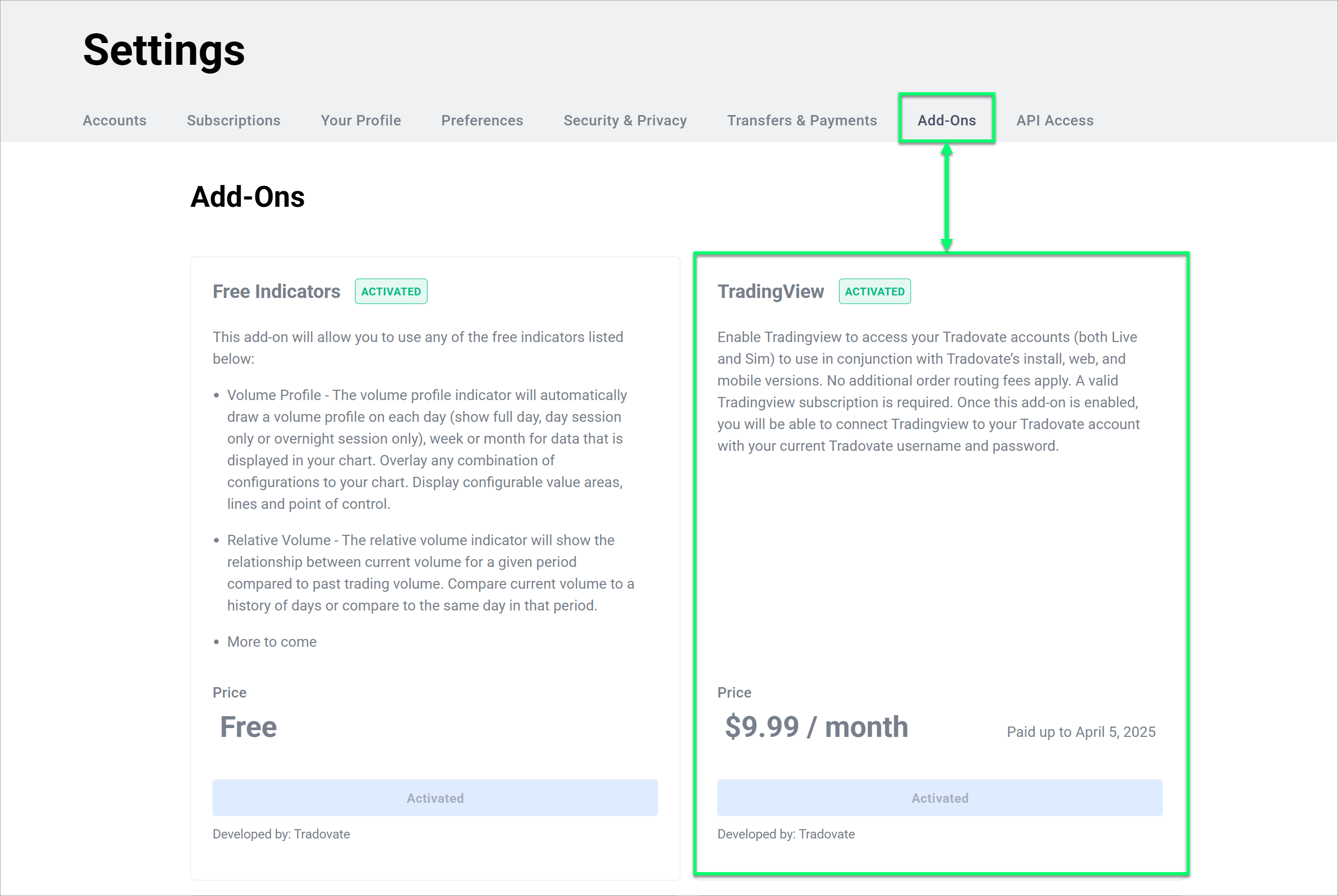Click the $9.99 per month price text
The image size is (1338, 896).
(815, 727)
